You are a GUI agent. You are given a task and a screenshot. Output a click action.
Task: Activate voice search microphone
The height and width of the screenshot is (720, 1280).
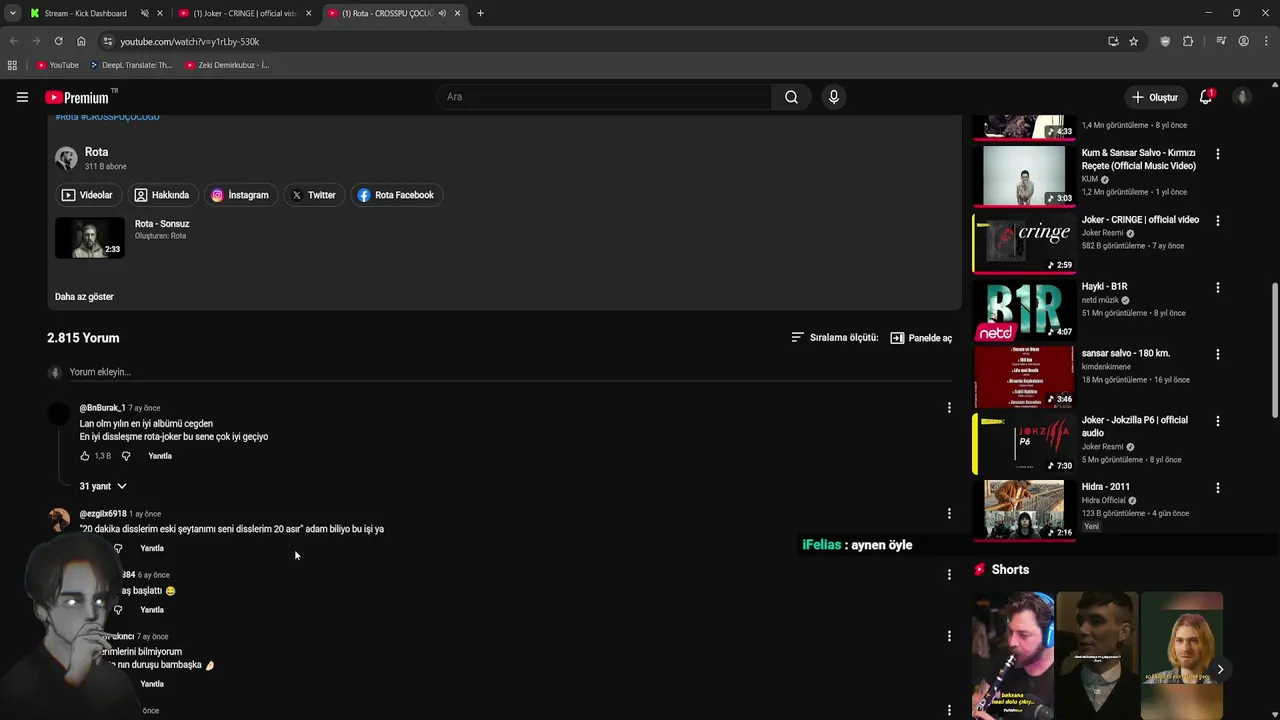coord(834,97)
